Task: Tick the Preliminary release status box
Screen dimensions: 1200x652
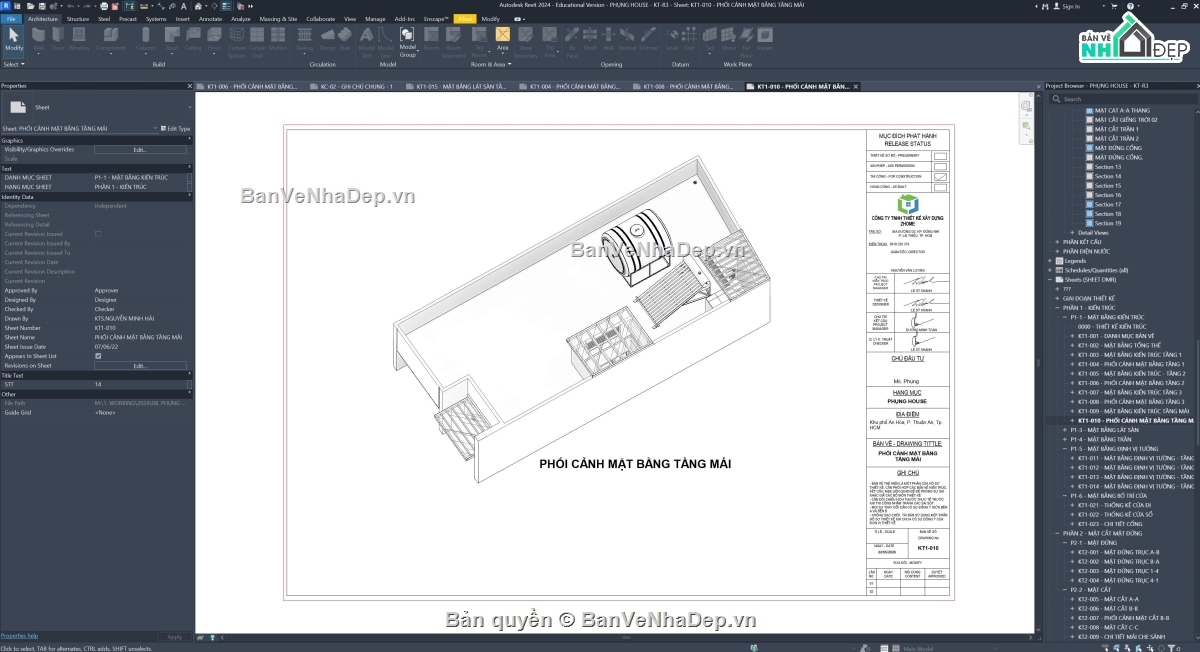Action: pos(940,157)
